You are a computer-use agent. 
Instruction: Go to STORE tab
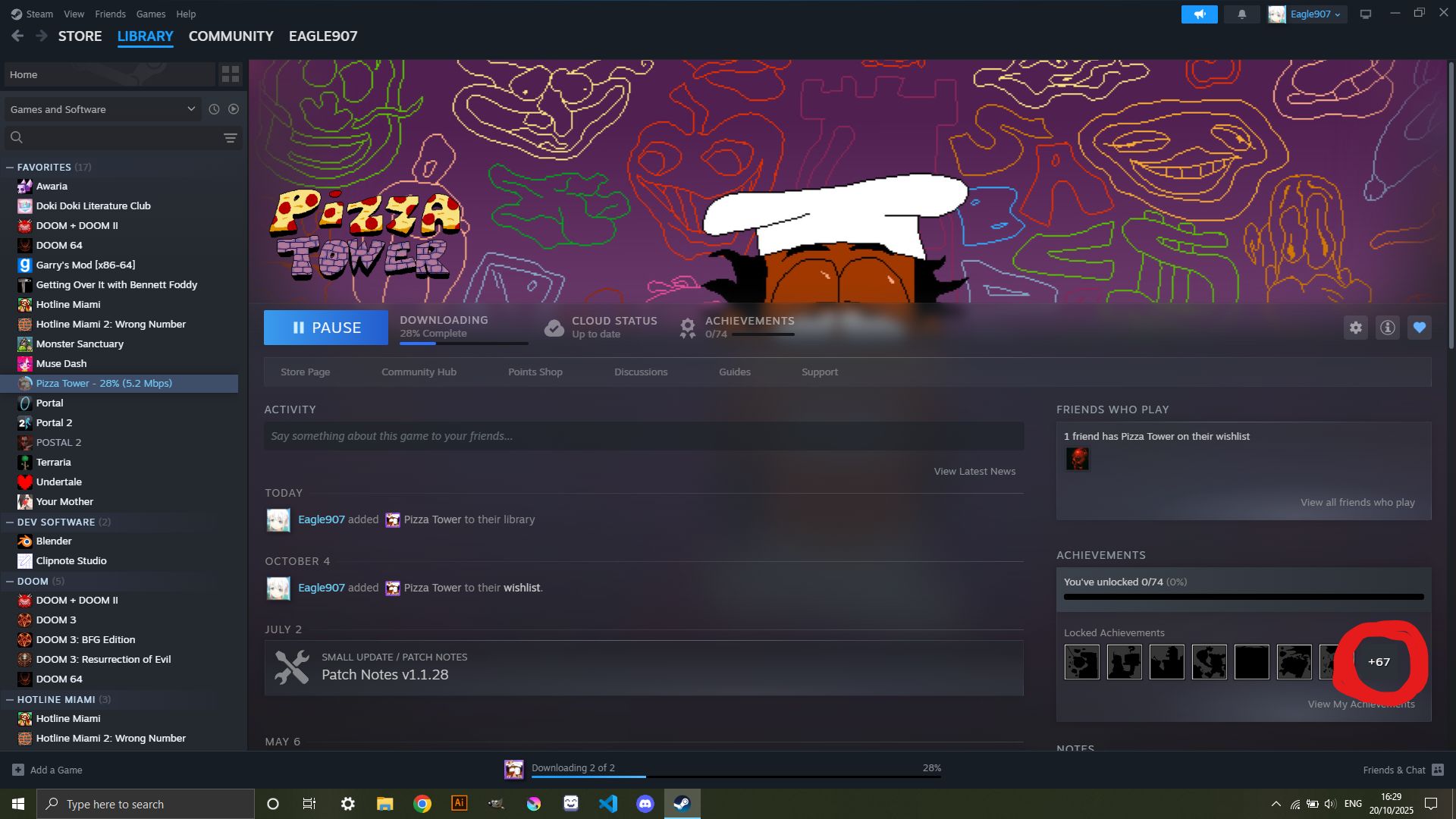point(80,36)
